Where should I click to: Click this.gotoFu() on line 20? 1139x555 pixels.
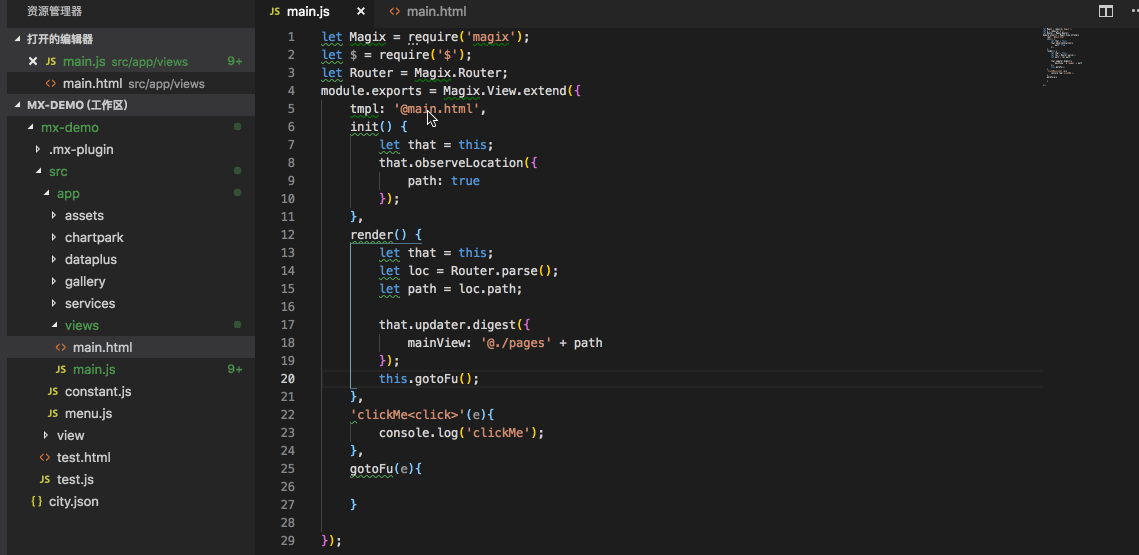pos(425,378)
